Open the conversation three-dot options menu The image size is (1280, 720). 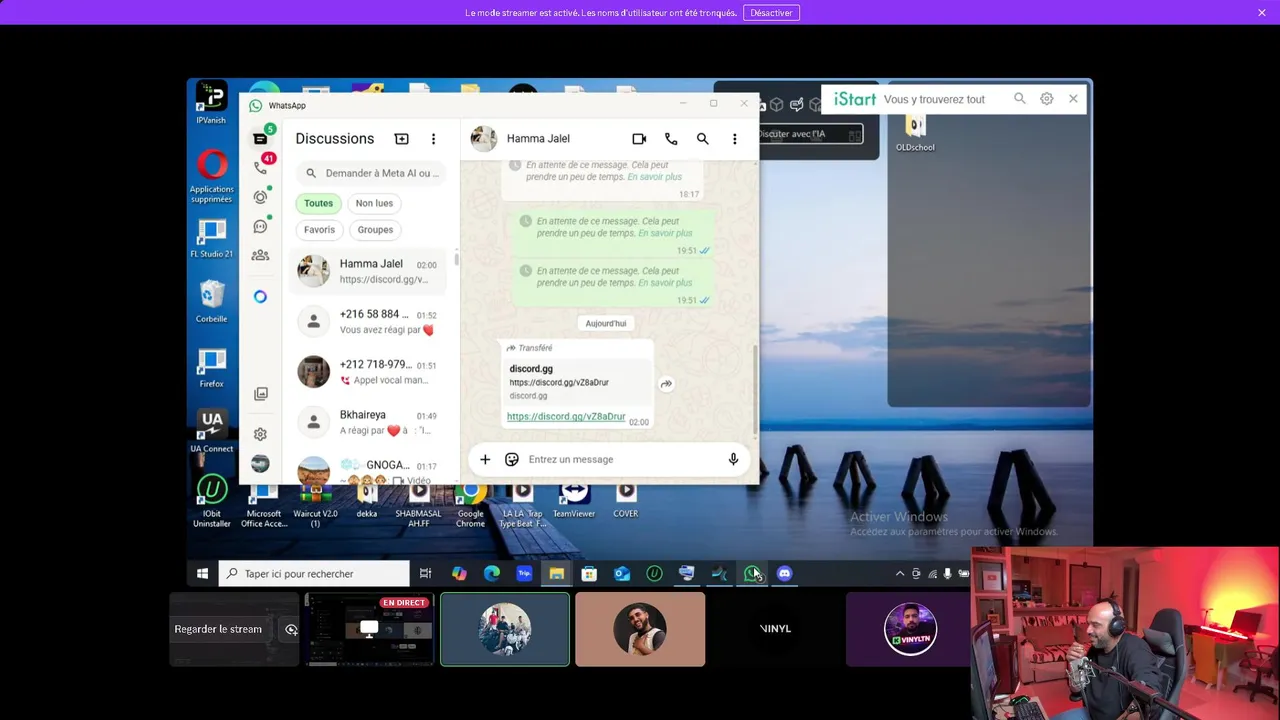coord(735,139)
